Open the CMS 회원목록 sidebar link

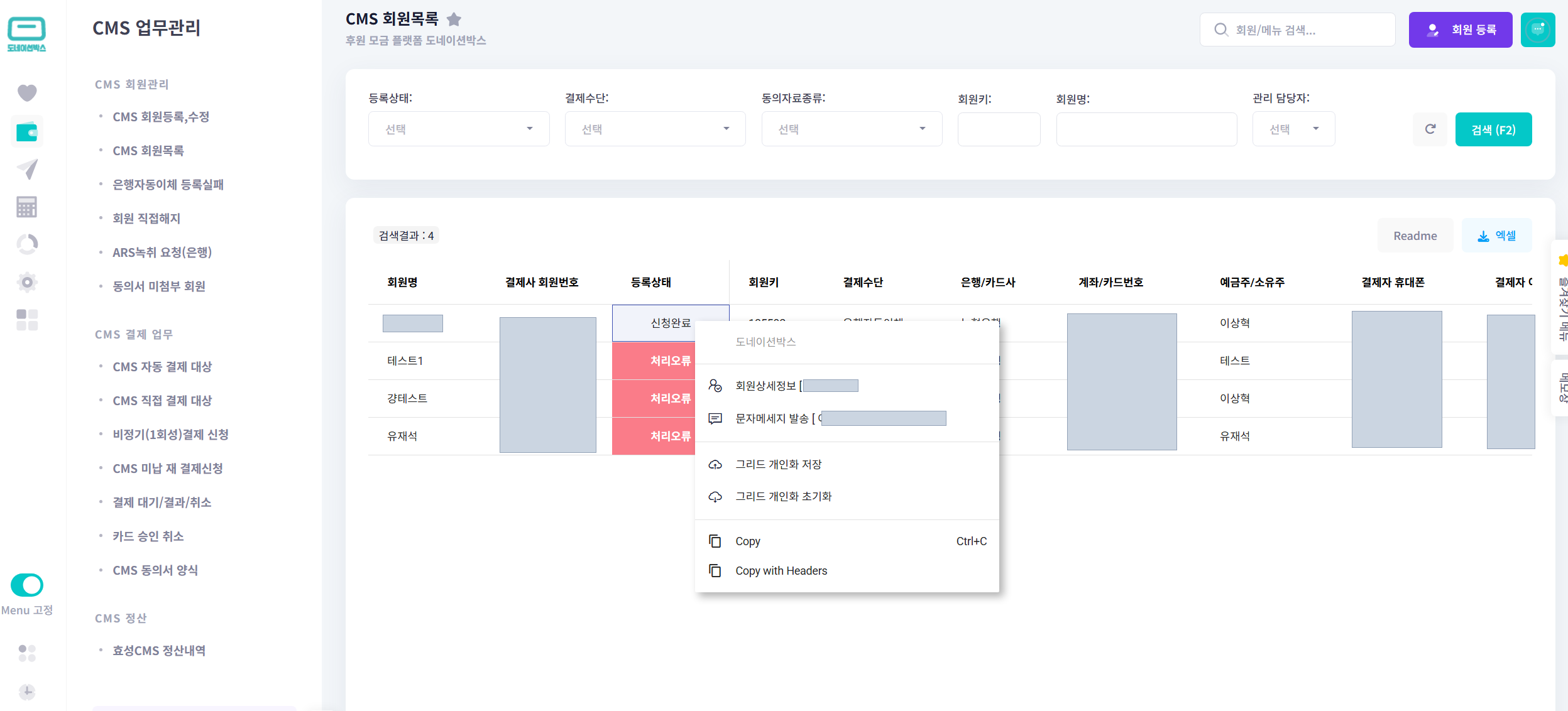148,151
